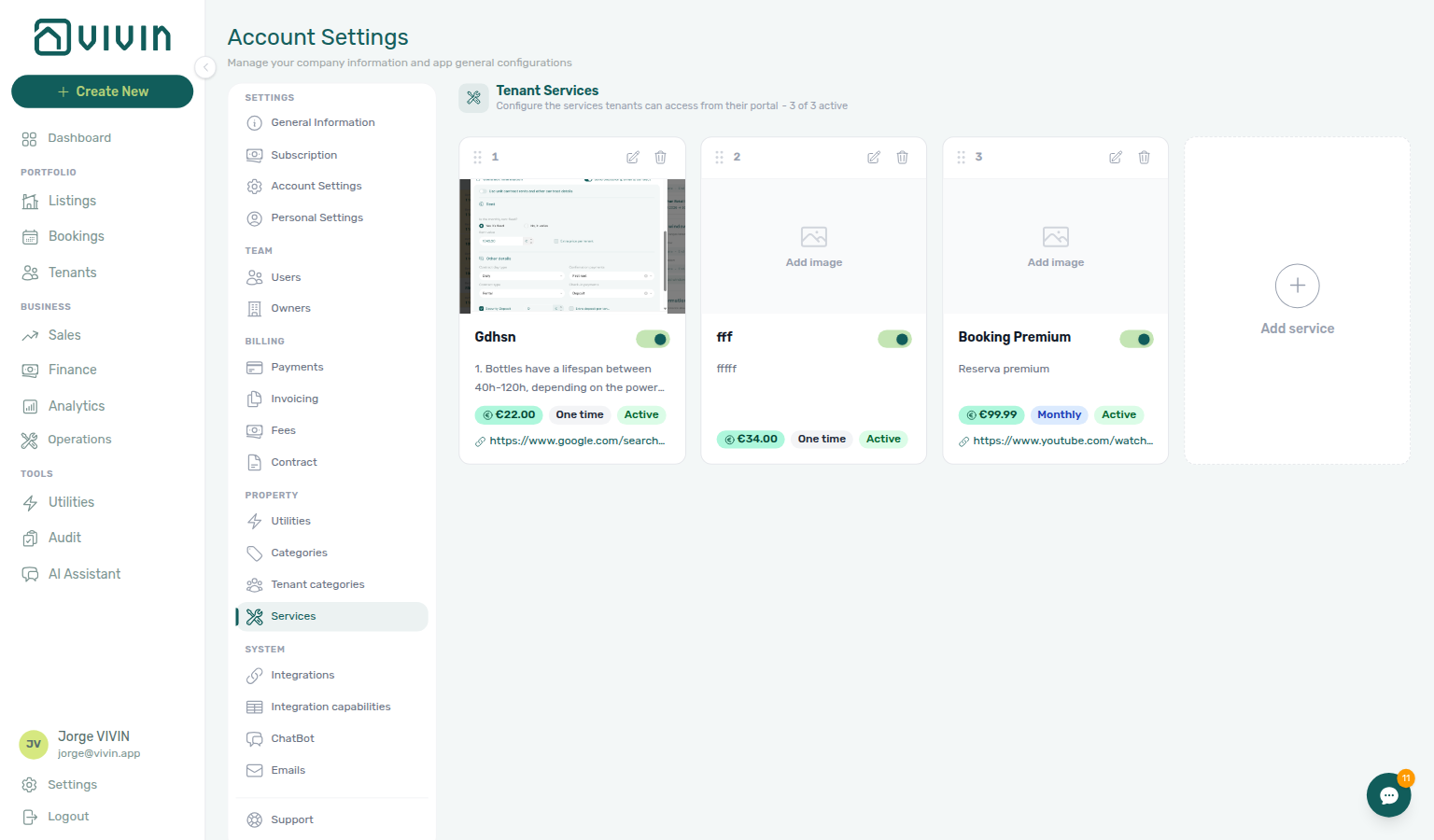The image size is (1434, 840).
Task: Click the Emails envelope icon
Action: [254, 771]
